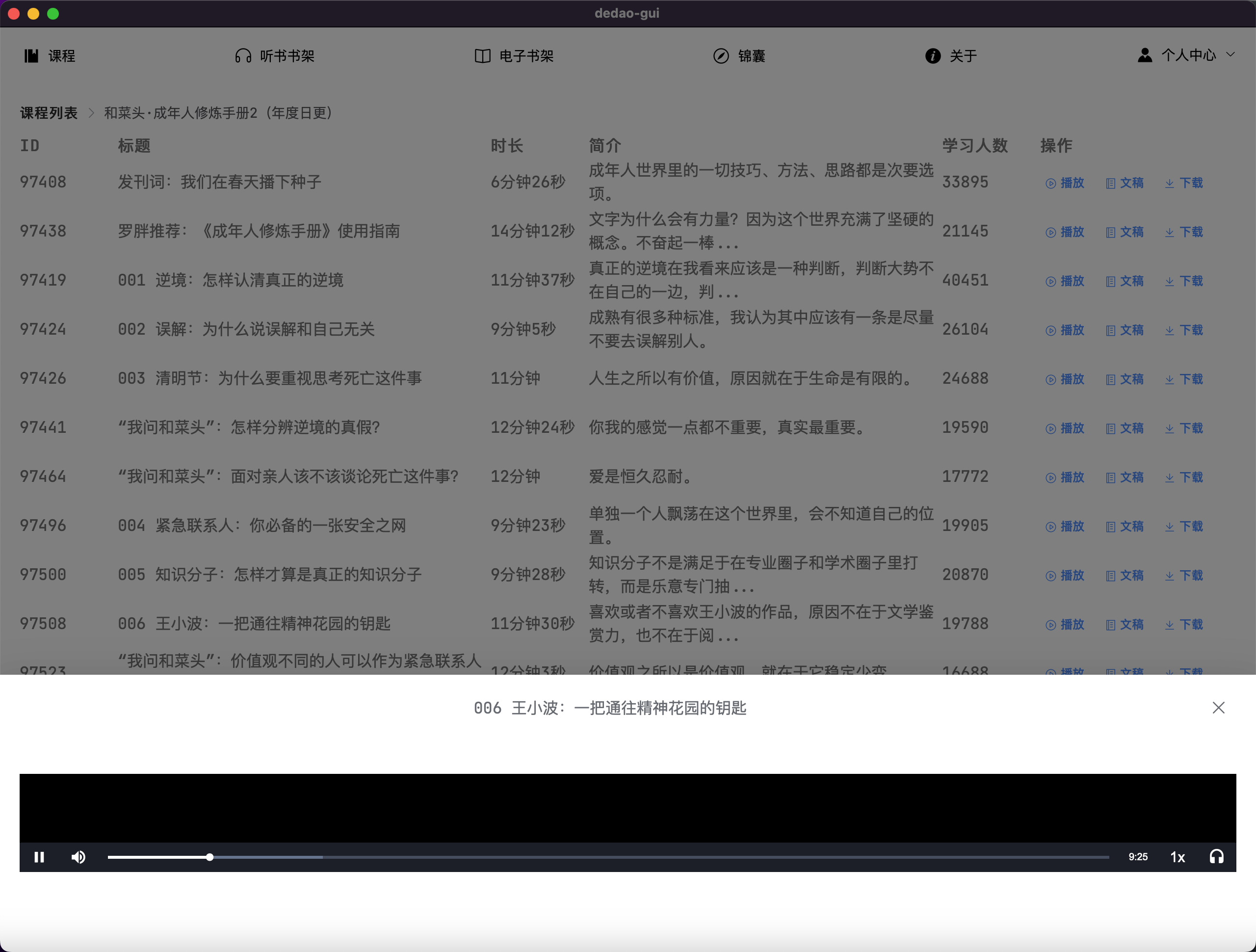Viewport: 1256px width, 952px height.
Task: Open the 电子书架 ebook shelf icon
Action: click(483, 55)
